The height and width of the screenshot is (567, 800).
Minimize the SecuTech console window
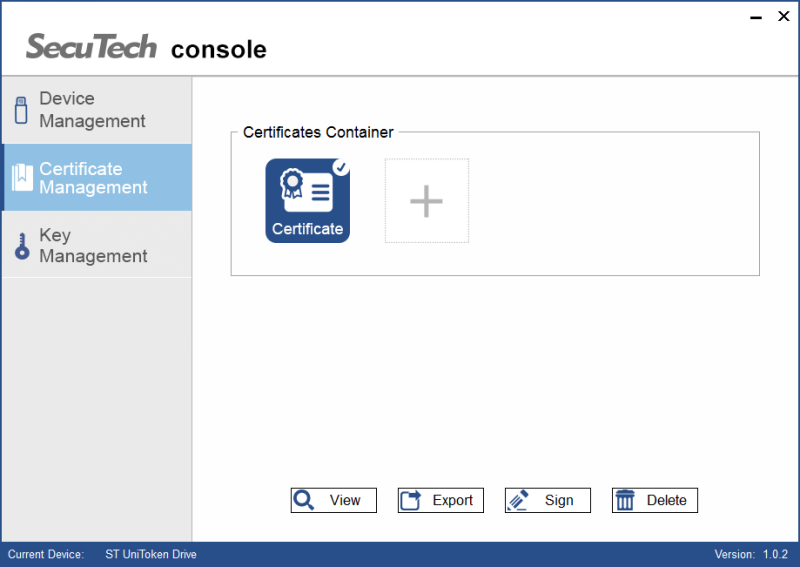pyautogui.click(x=756, y=17)
